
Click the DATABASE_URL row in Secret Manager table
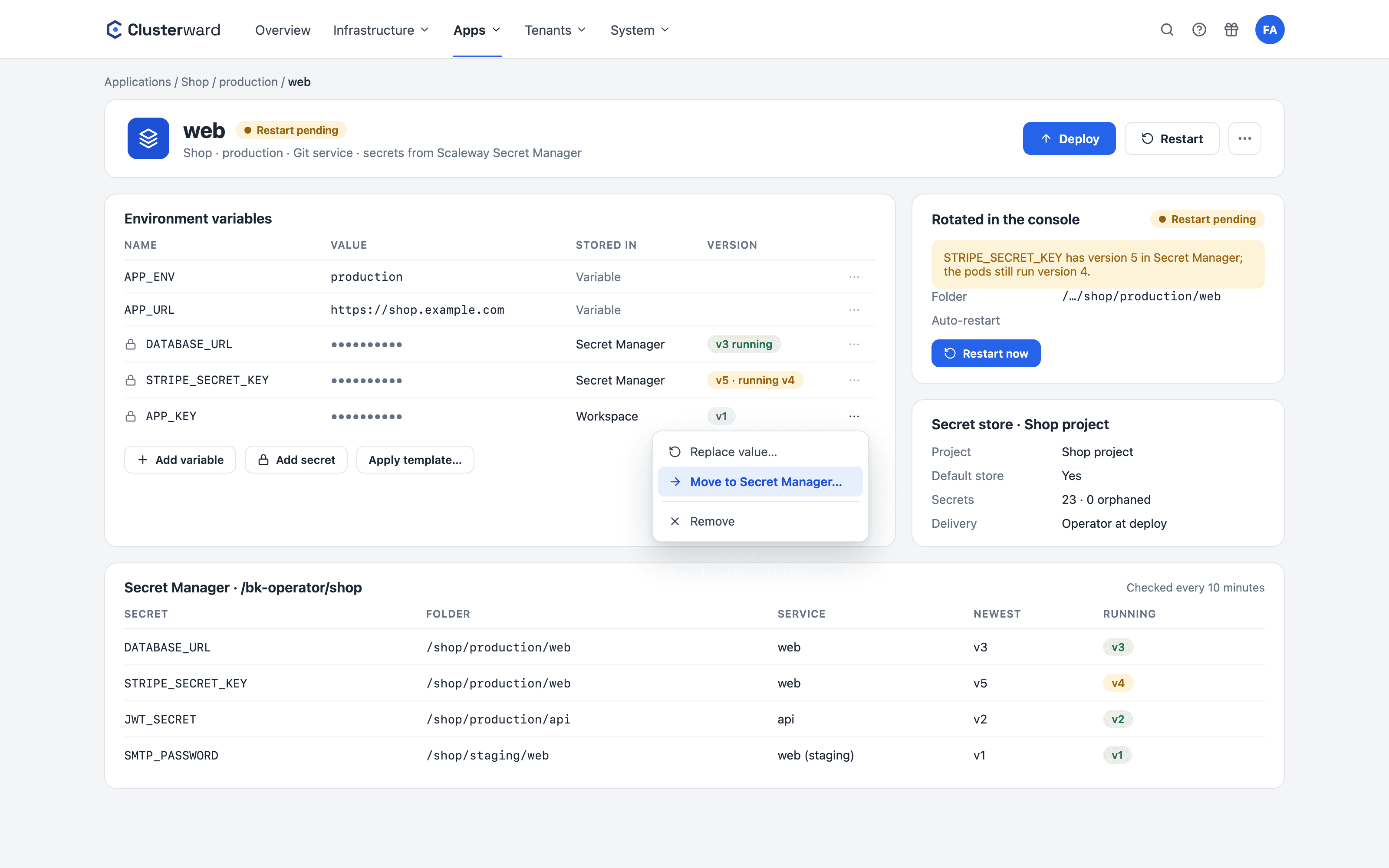click(694, 647)
